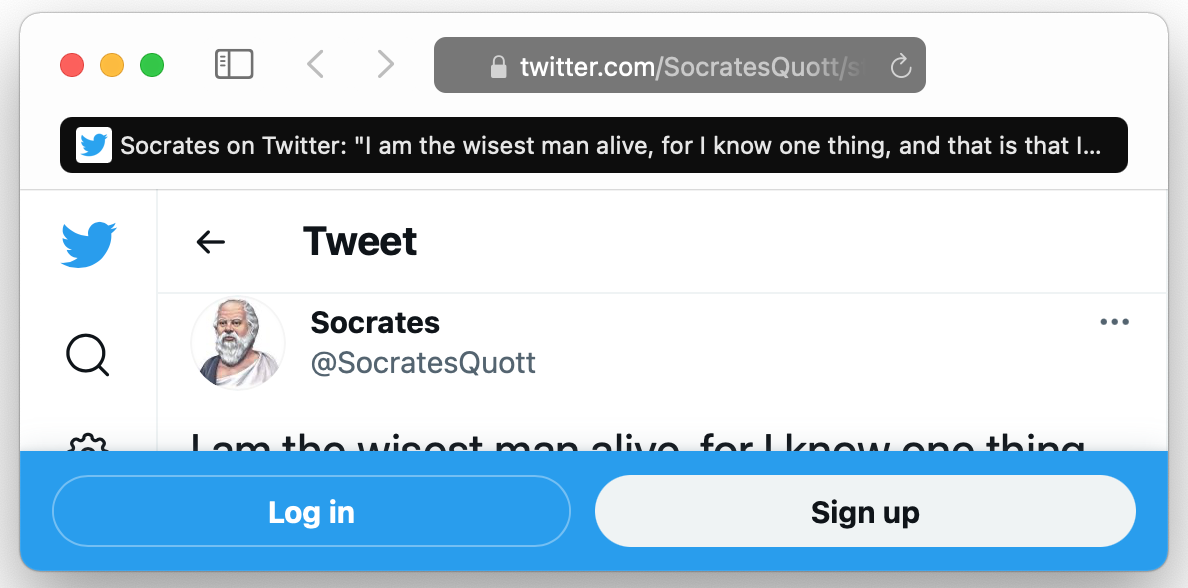Select the twitter.com URL address field
This screenshot has width=1188, height=588.
[680, 66]
